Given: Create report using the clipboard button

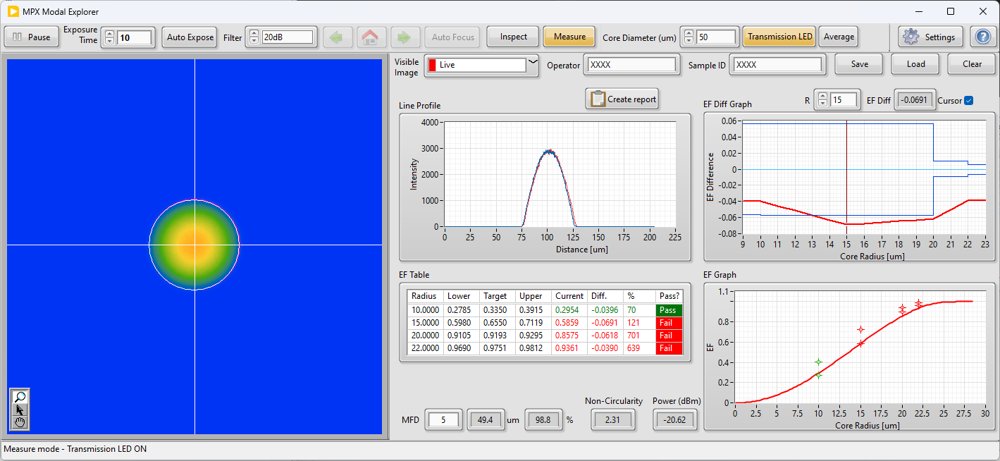Looking at the screenshot, I should point(621,99).
